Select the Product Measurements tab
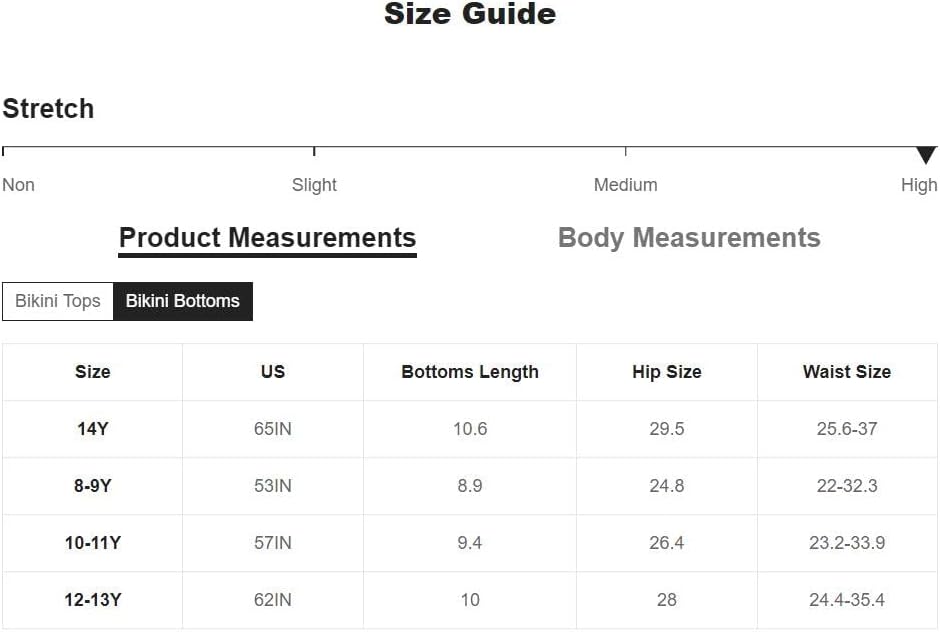Screen dimensions: 940x632 click(267, 239)
